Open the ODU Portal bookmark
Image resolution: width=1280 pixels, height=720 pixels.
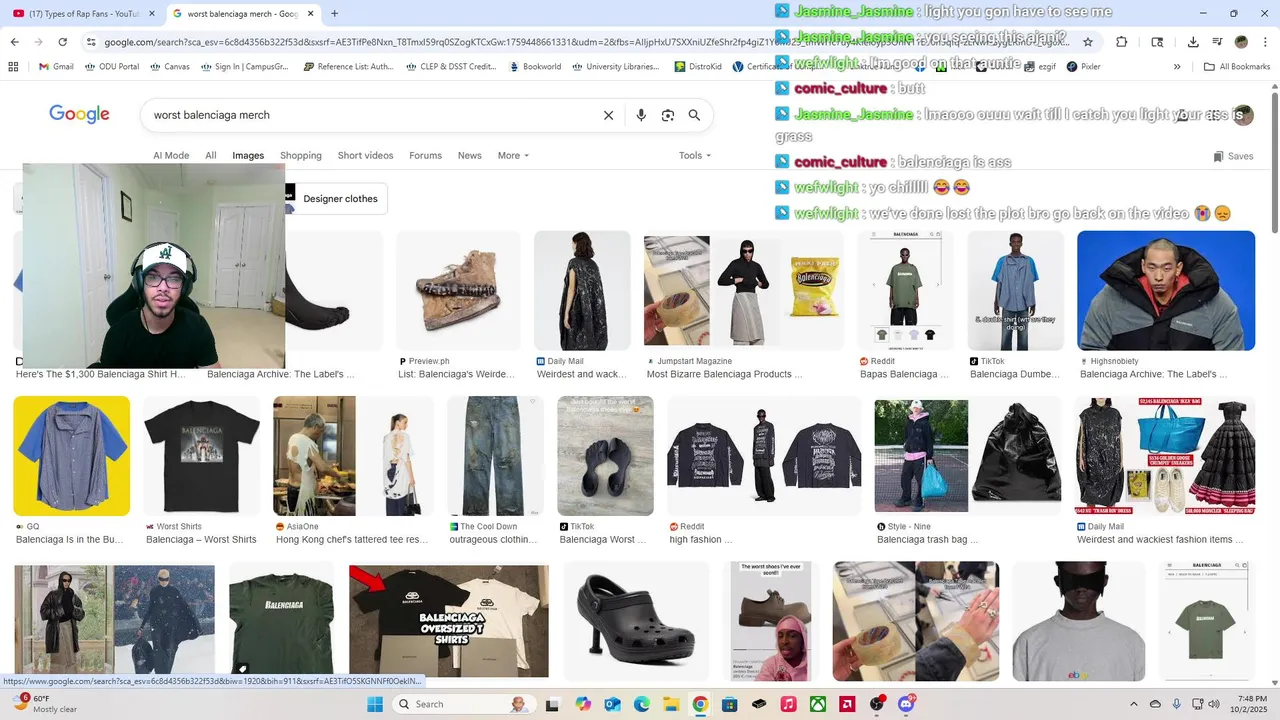click(112, 67)
